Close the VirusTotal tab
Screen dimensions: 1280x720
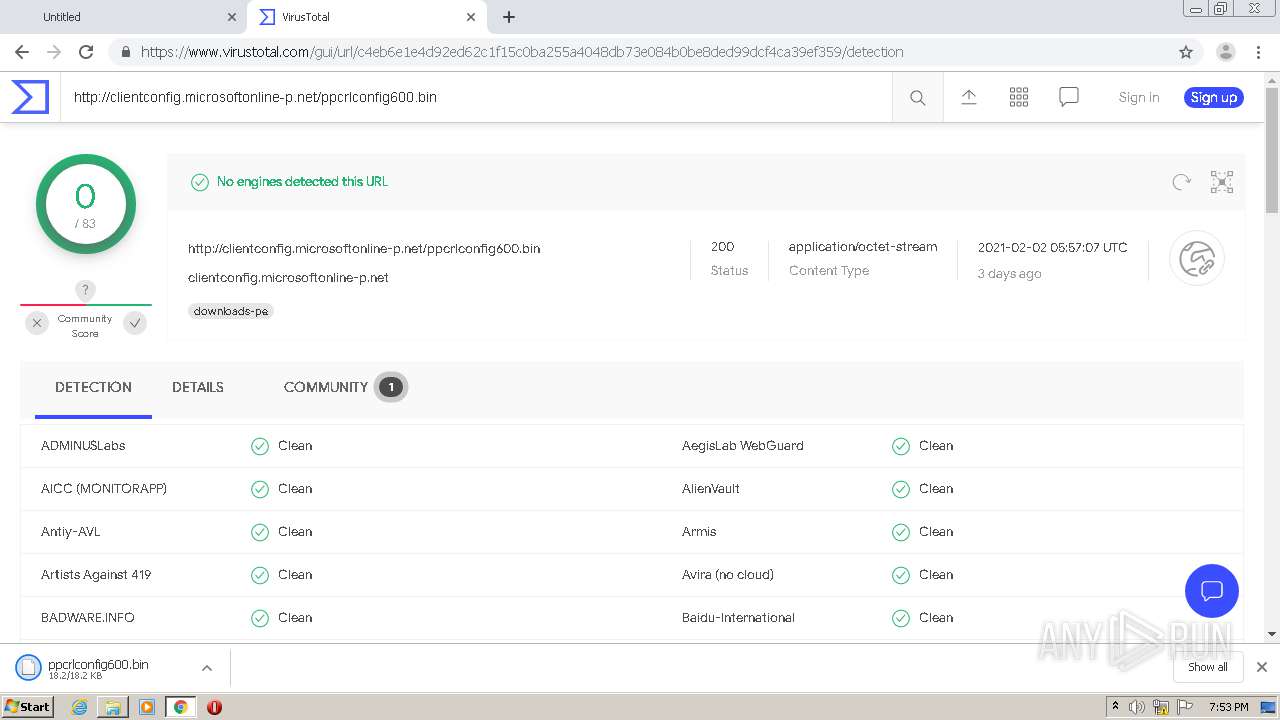pyautogui.click(x=471, y=17)
